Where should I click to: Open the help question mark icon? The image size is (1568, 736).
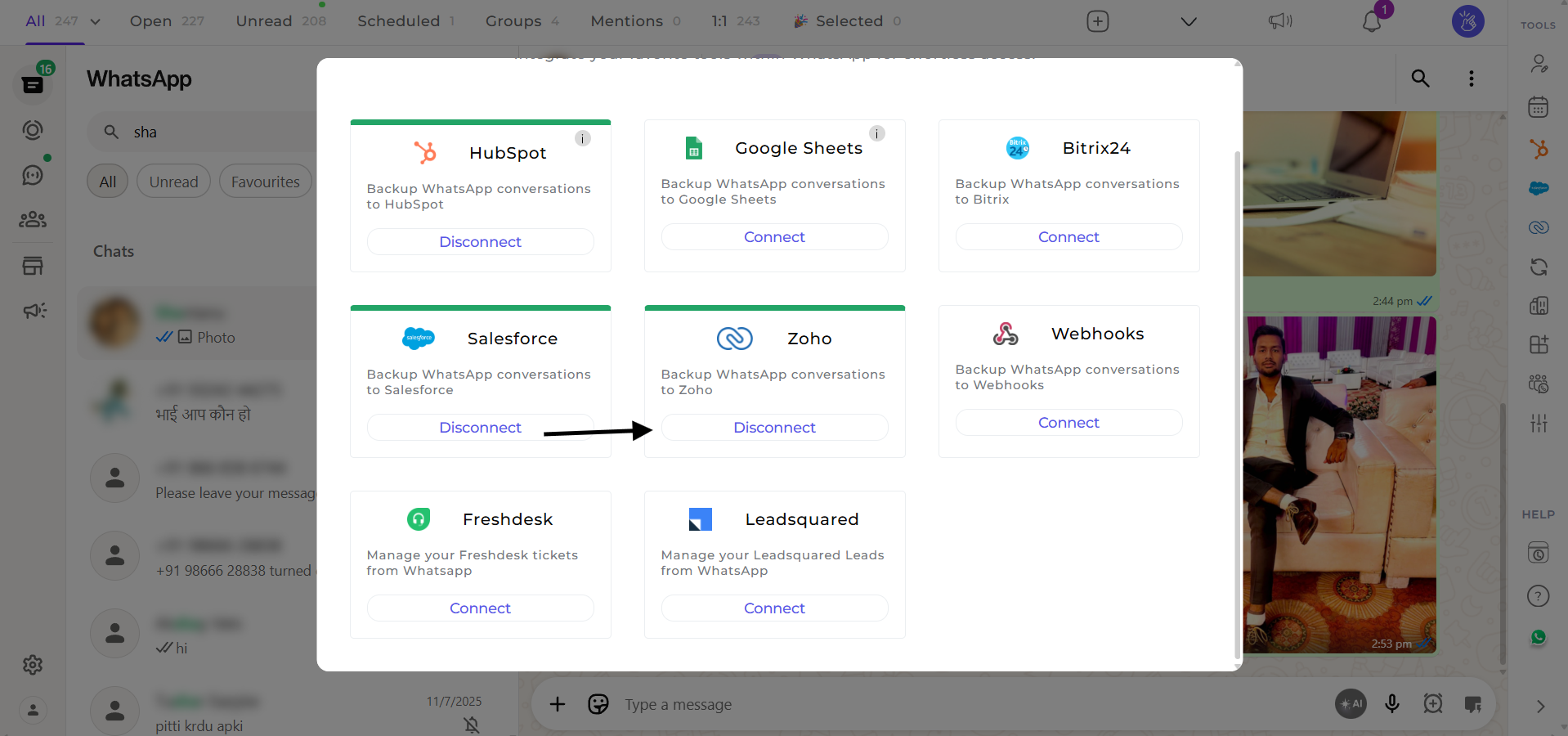1539,596
